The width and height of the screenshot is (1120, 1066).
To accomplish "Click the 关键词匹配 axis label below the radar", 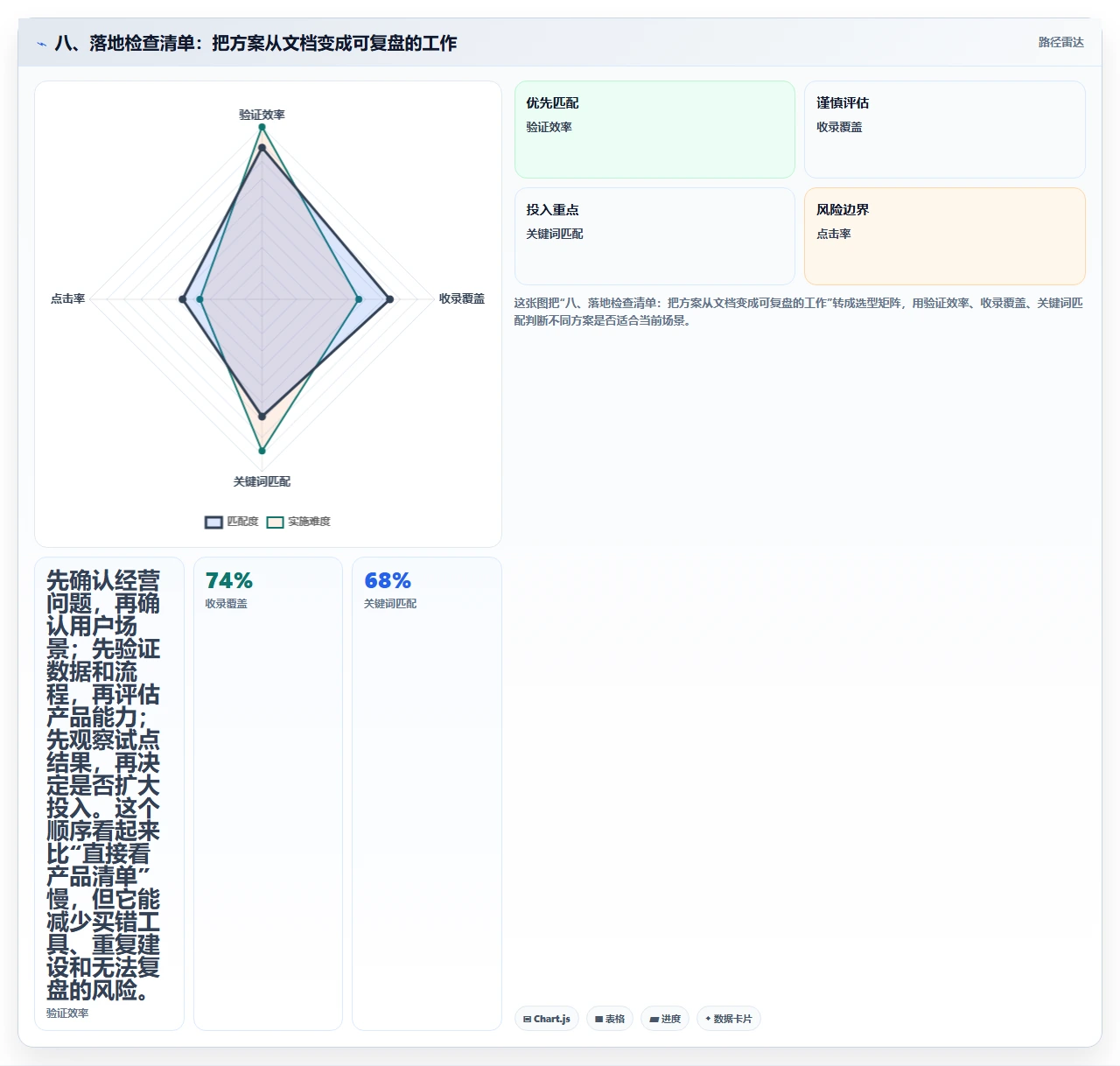I will coord(262,481).
